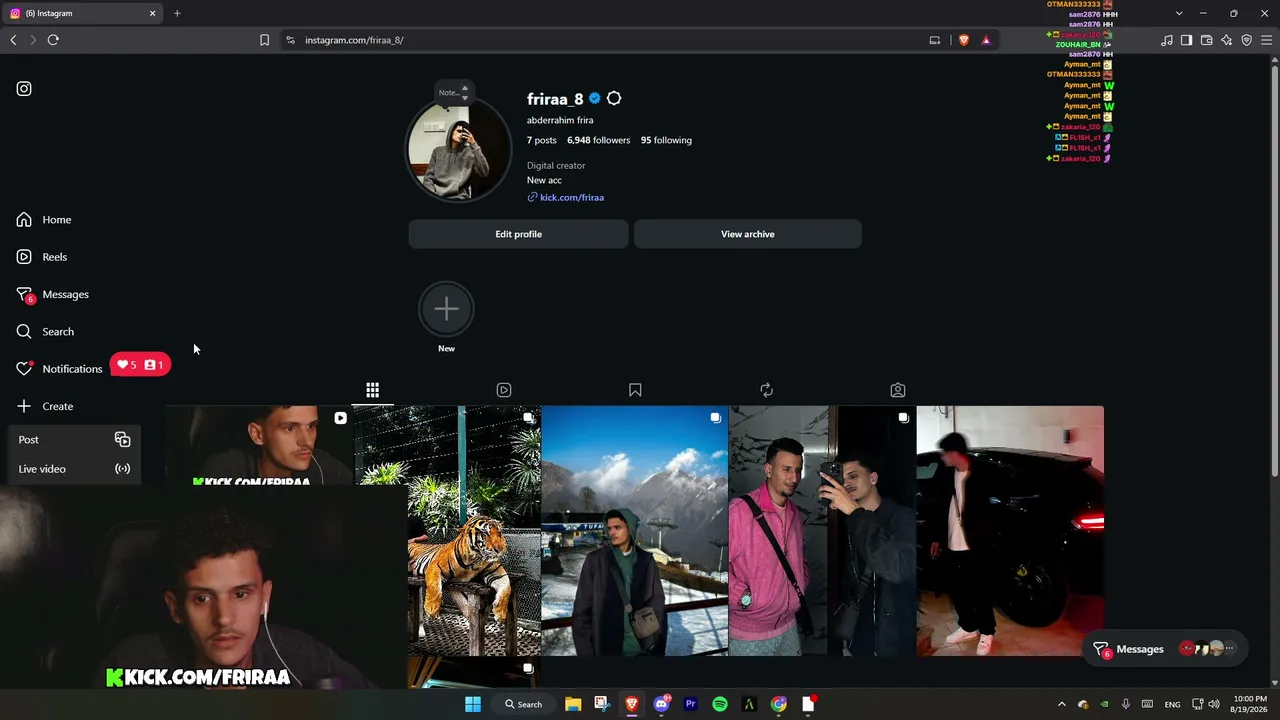
Task: Click the profile picture avatar
Action: pos(459,151)
